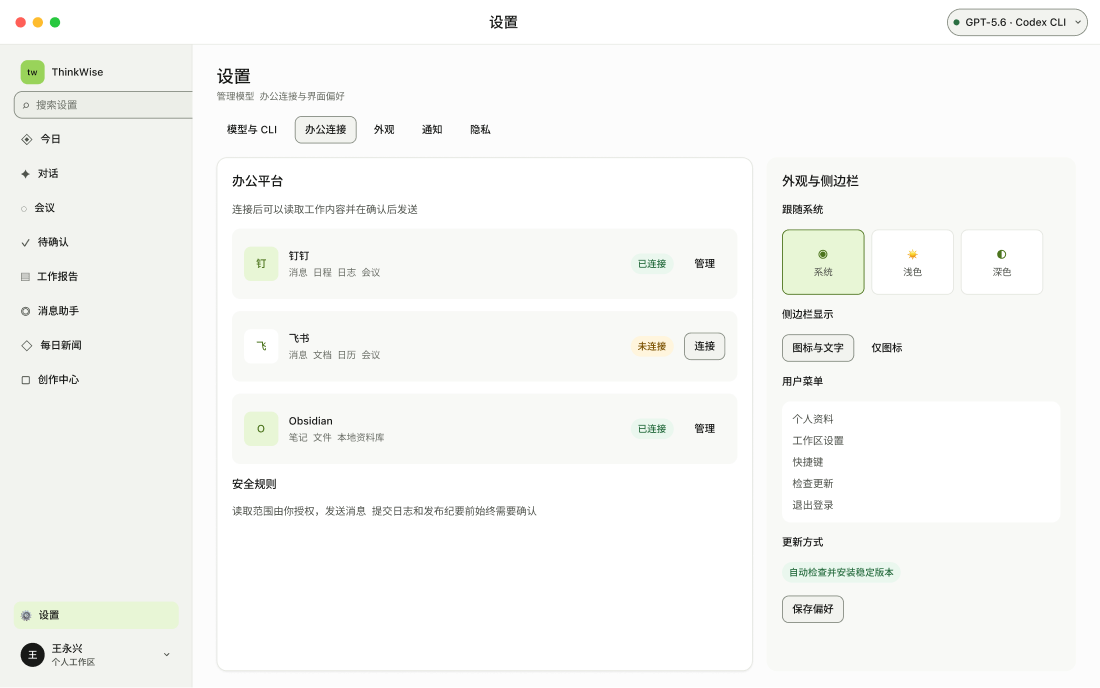Open 消息助手 in the sidebar
Viewport: 1100px width, 688px height.
[x=96, y=311]
